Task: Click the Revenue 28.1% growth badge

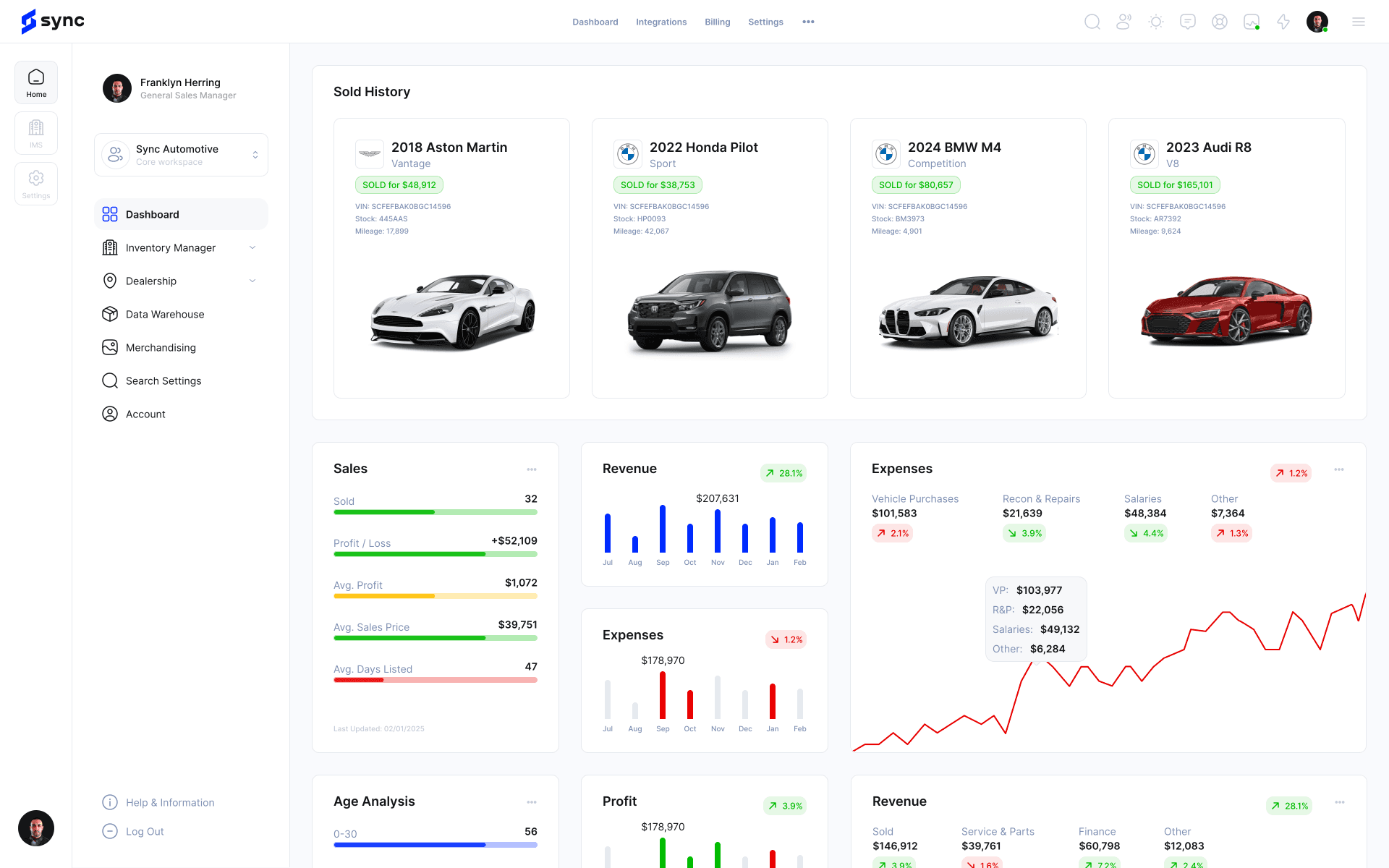Action: 783,473
